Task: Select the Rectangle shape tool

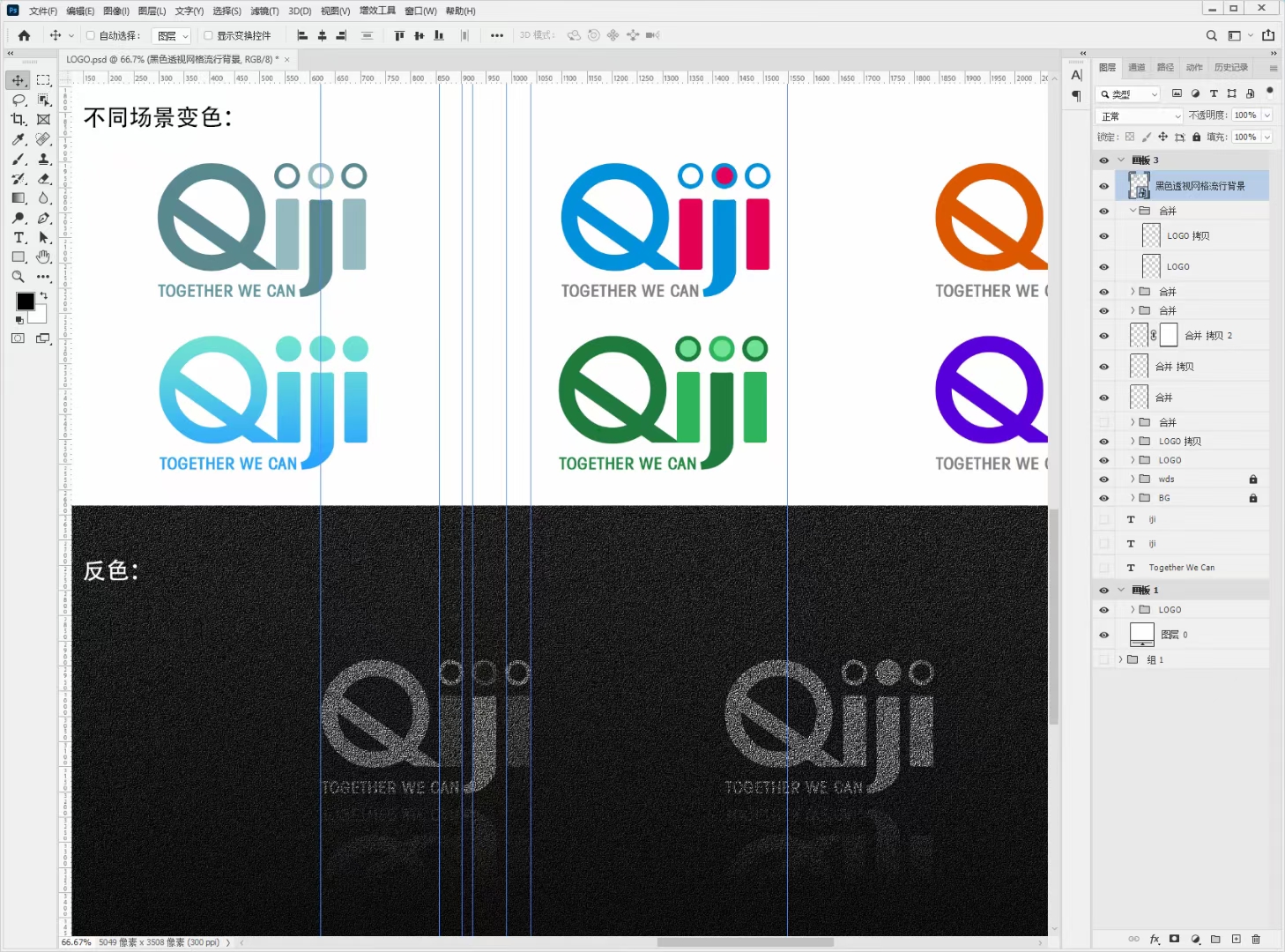Action: (x=18, y=257)
